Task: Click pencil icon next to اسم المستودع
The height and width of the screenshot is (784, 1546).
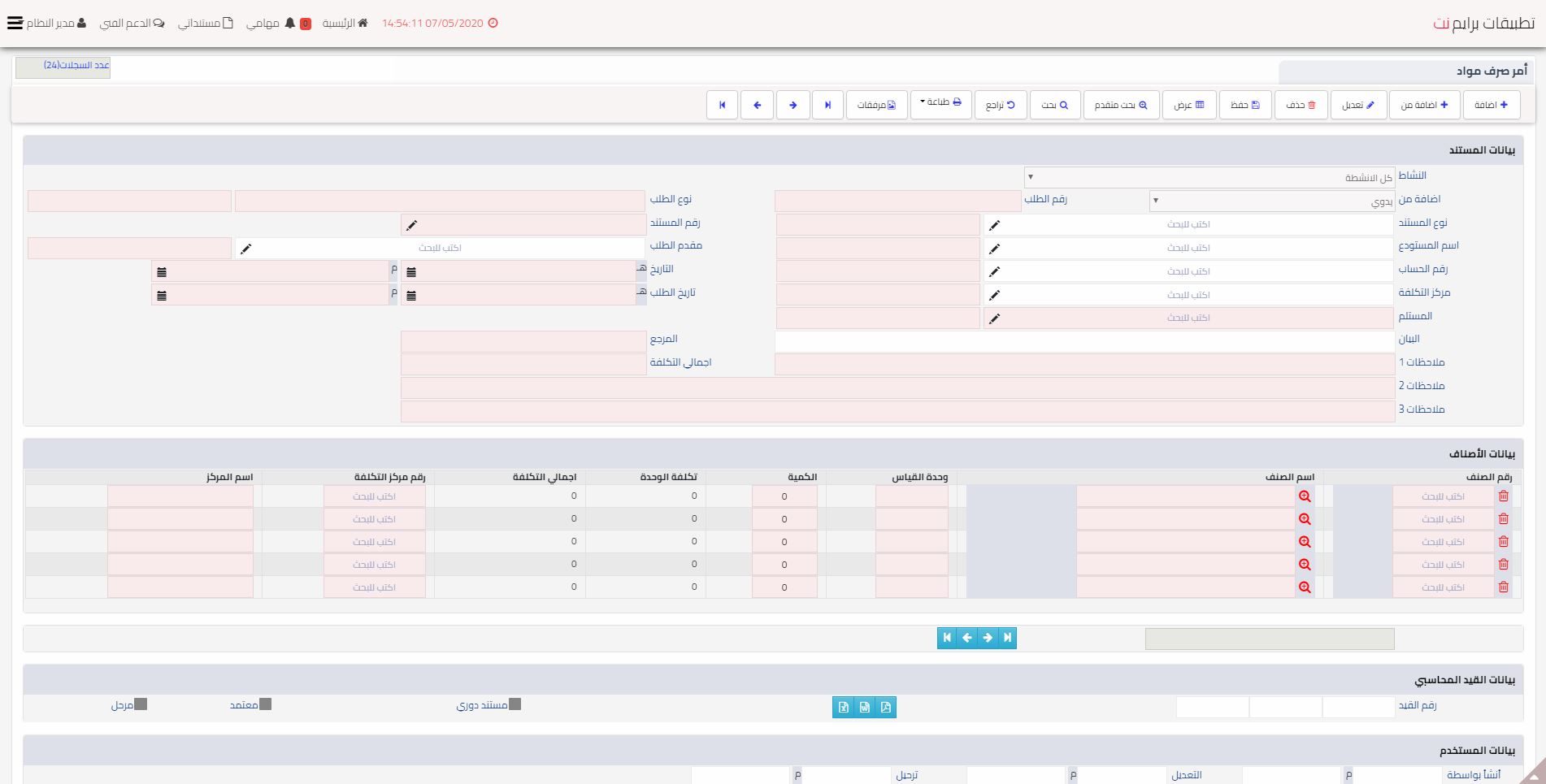Action: tap(994, 249)
